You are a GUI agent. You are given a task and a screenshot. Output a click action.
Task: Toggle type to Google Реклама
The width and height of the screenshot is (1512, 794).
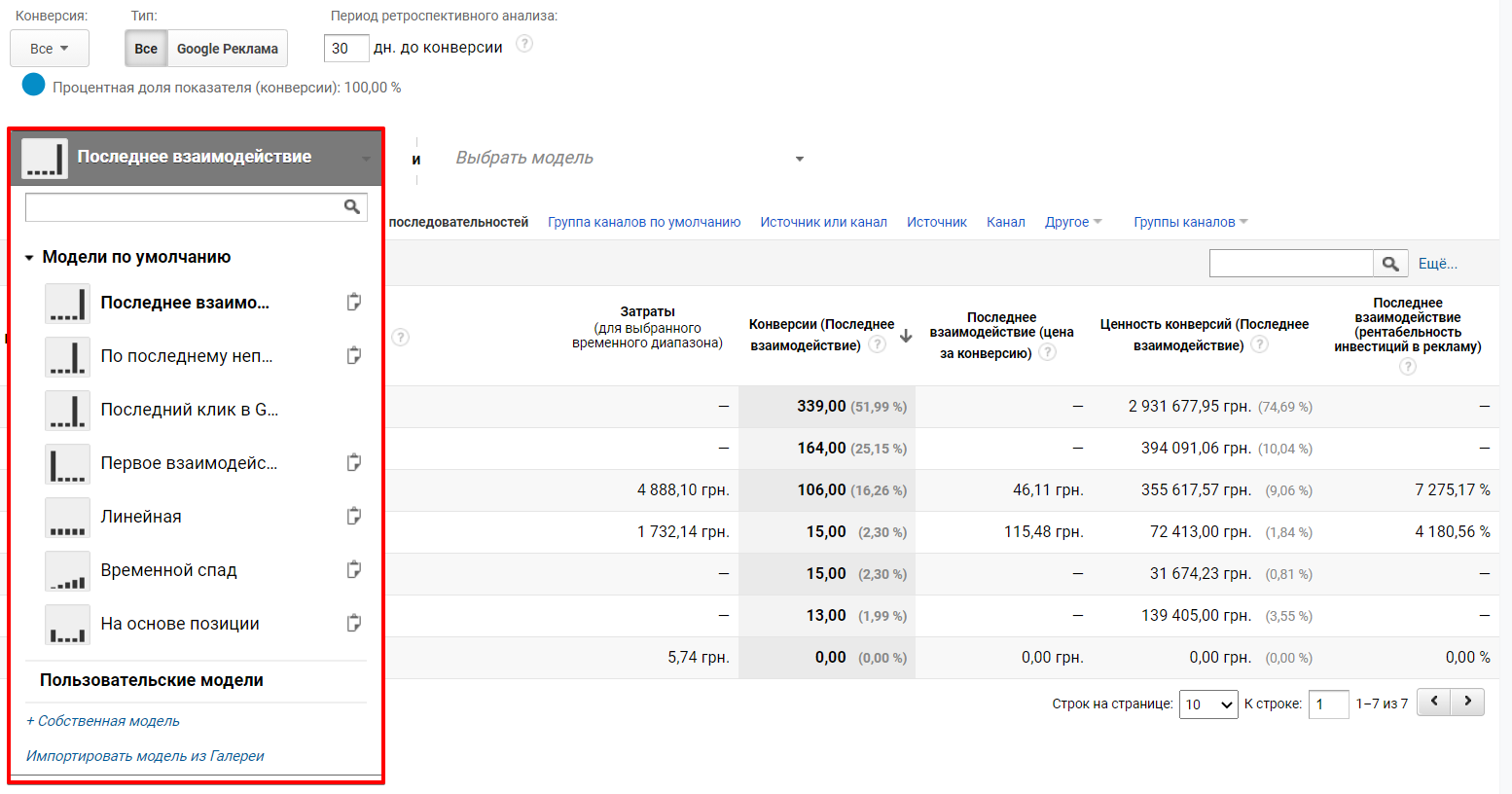point(227,49)
